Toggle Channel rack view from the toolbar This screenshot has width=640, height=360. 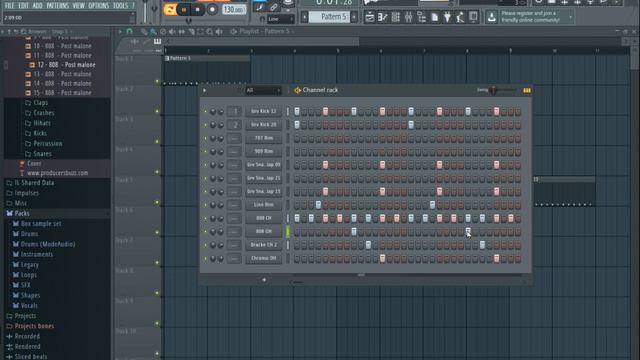[x=396, y=17]
